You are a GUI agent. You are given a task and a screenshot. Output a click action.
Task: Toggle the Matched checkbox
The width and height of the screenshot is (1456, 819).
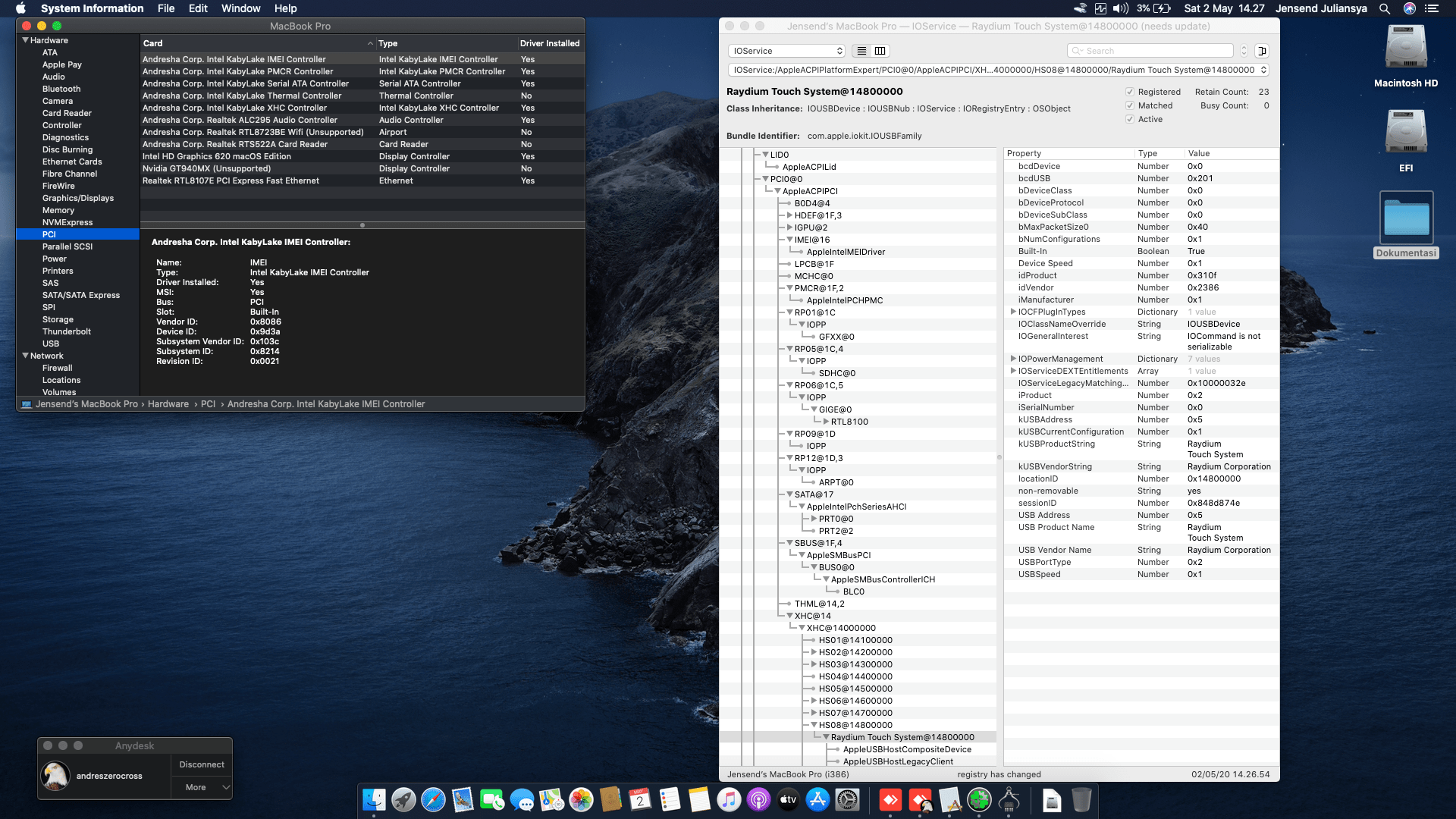[1130, 105]
